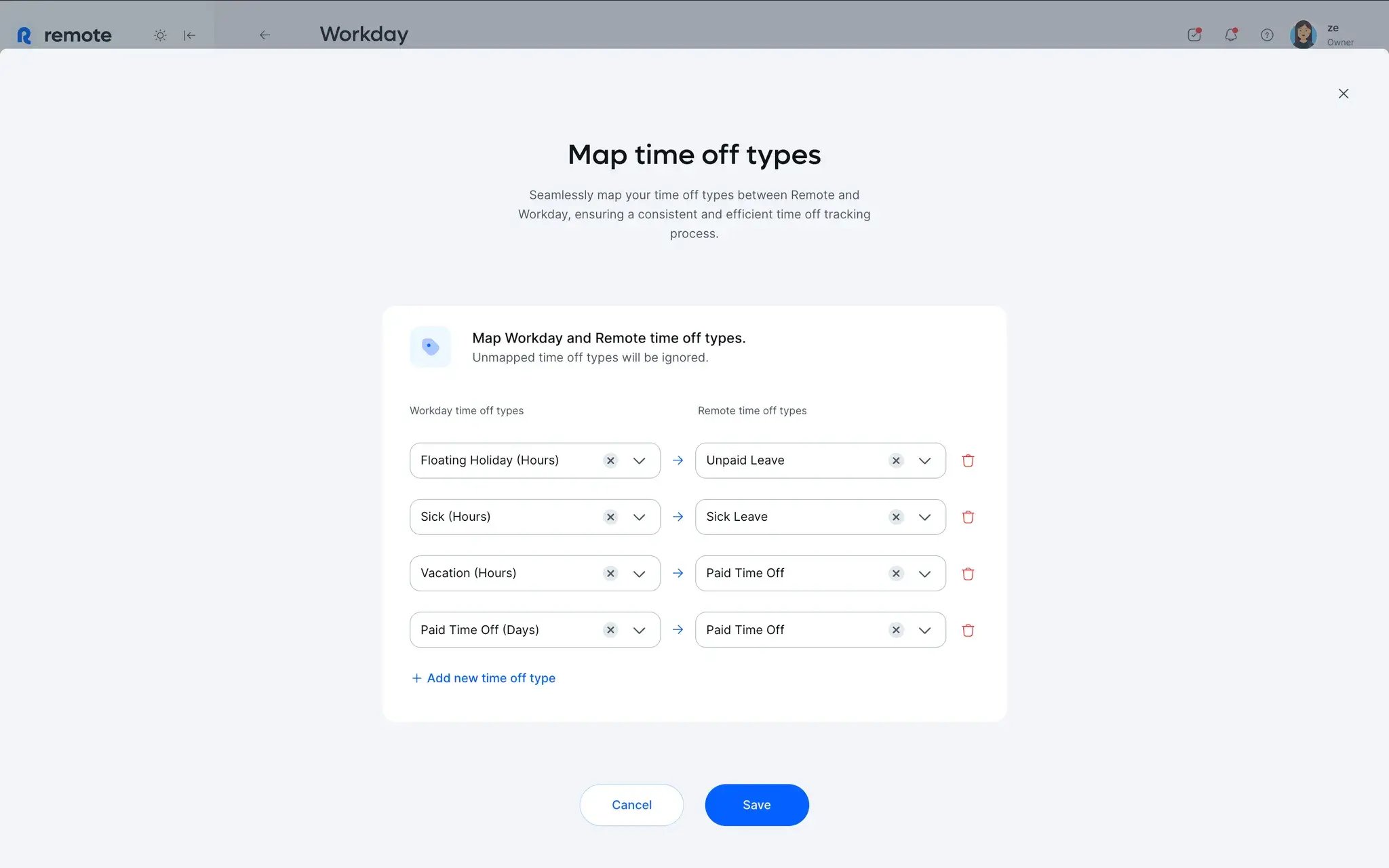
Task: Close the Map time off types dialog
Action: (1344, 94)
